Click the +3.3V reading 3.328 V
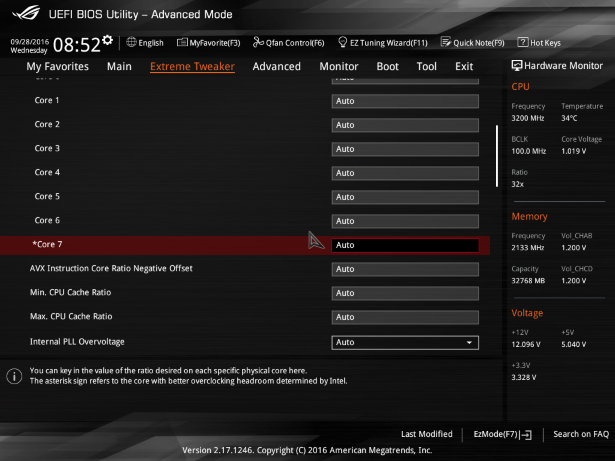The width and height of the screenshot is (615, 461). point(524,377)
